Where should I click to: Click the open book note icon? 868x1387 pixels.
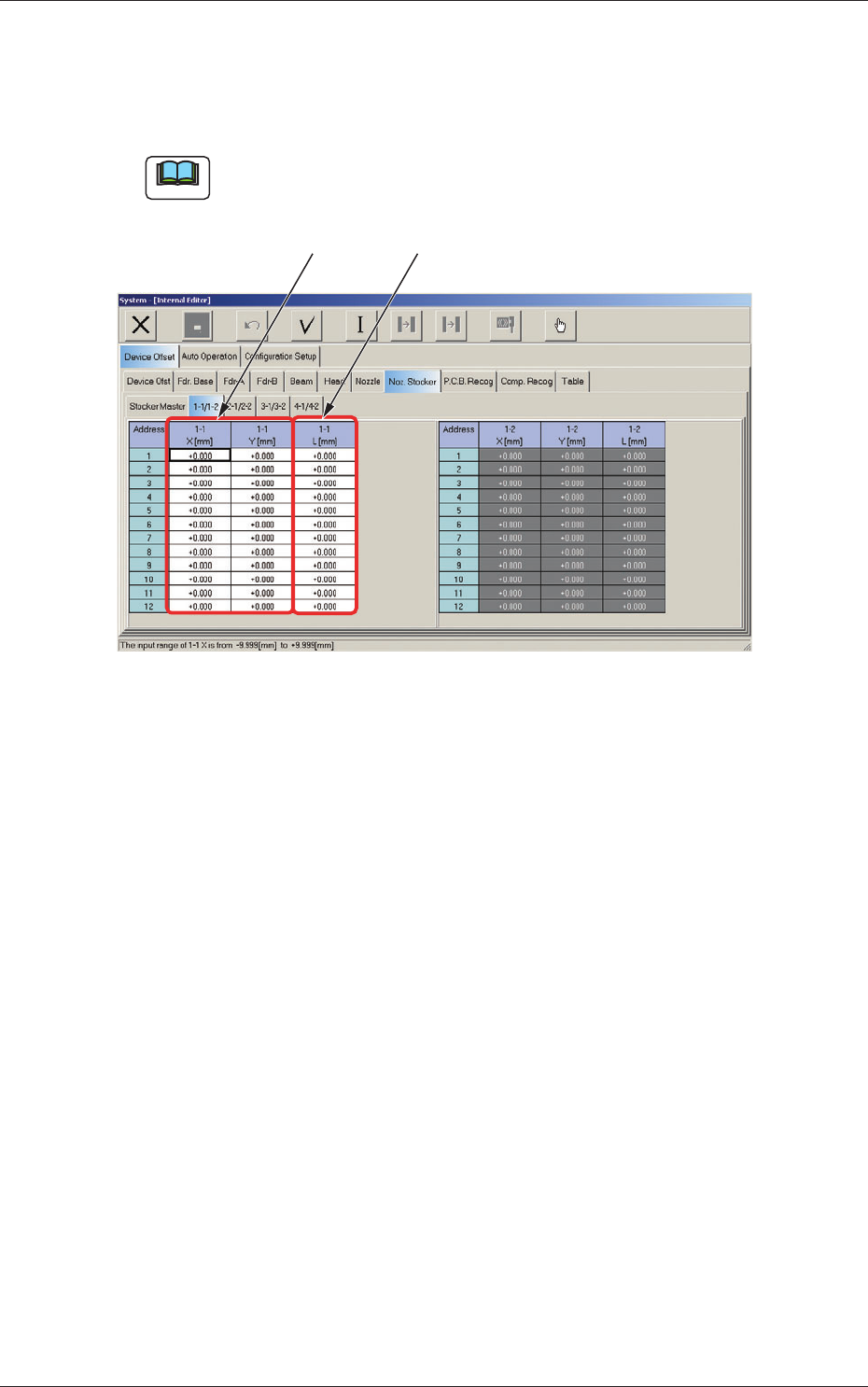tap(177, 177)
